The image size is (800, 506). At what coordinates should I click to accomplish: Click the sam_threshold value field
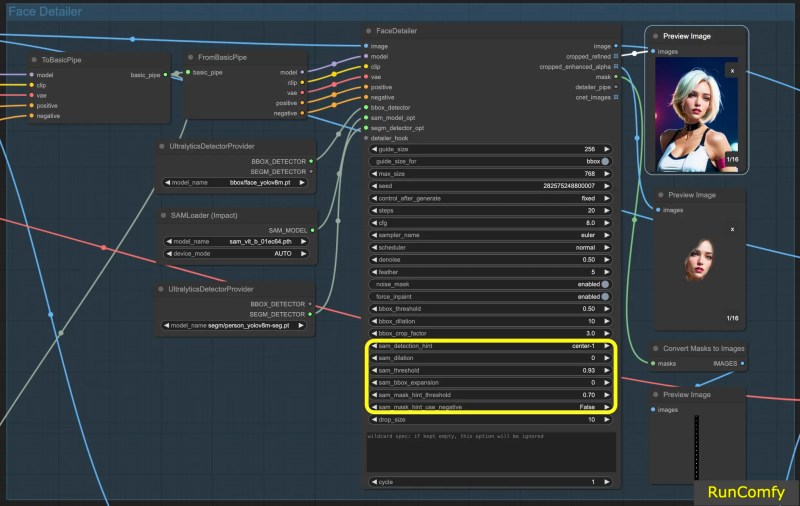click(x=490, y=370)
